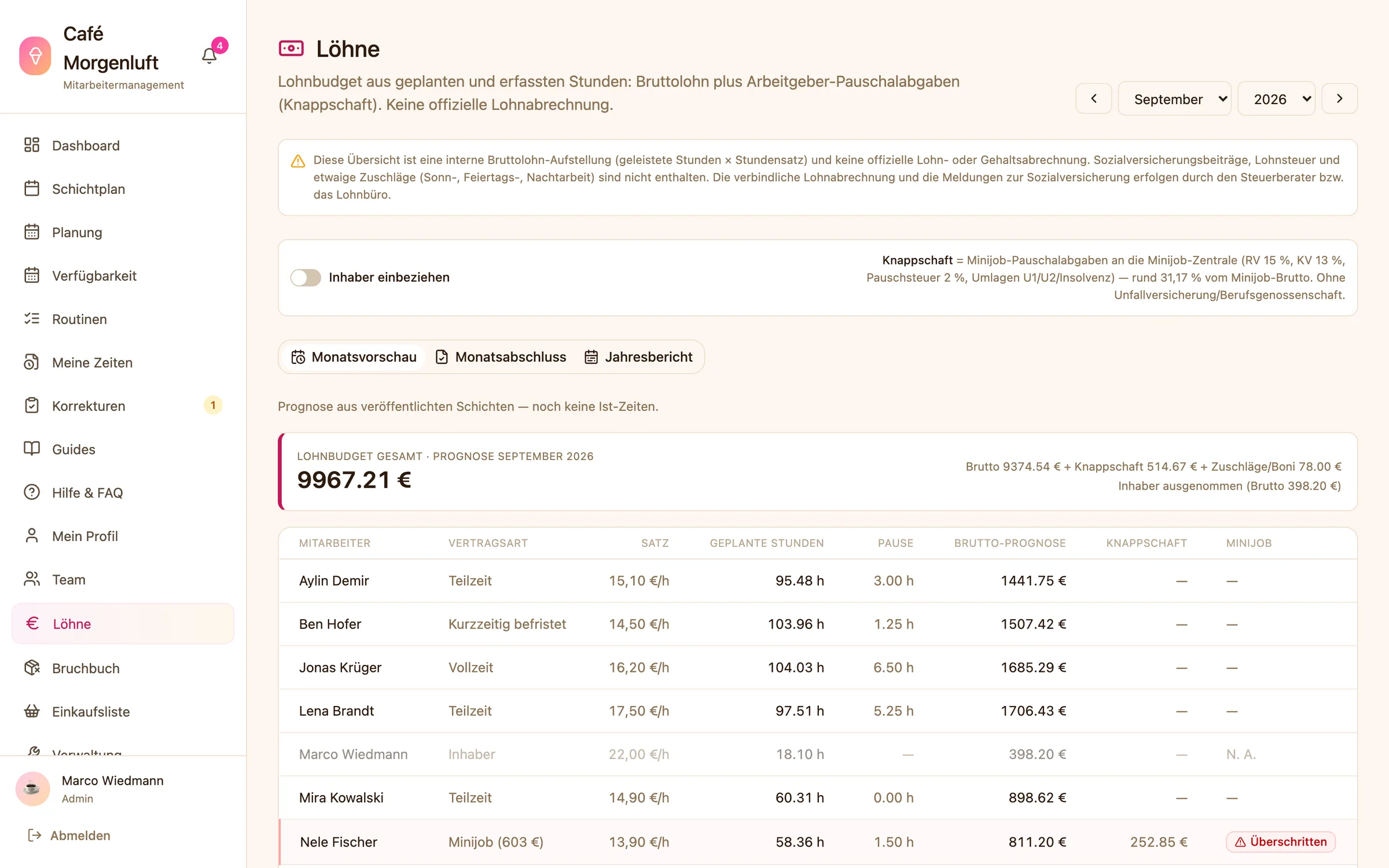The width and height of the screenshot is (1389, 868).
Task: Select the Löhne menu item
Action: (x=123, y=623)
